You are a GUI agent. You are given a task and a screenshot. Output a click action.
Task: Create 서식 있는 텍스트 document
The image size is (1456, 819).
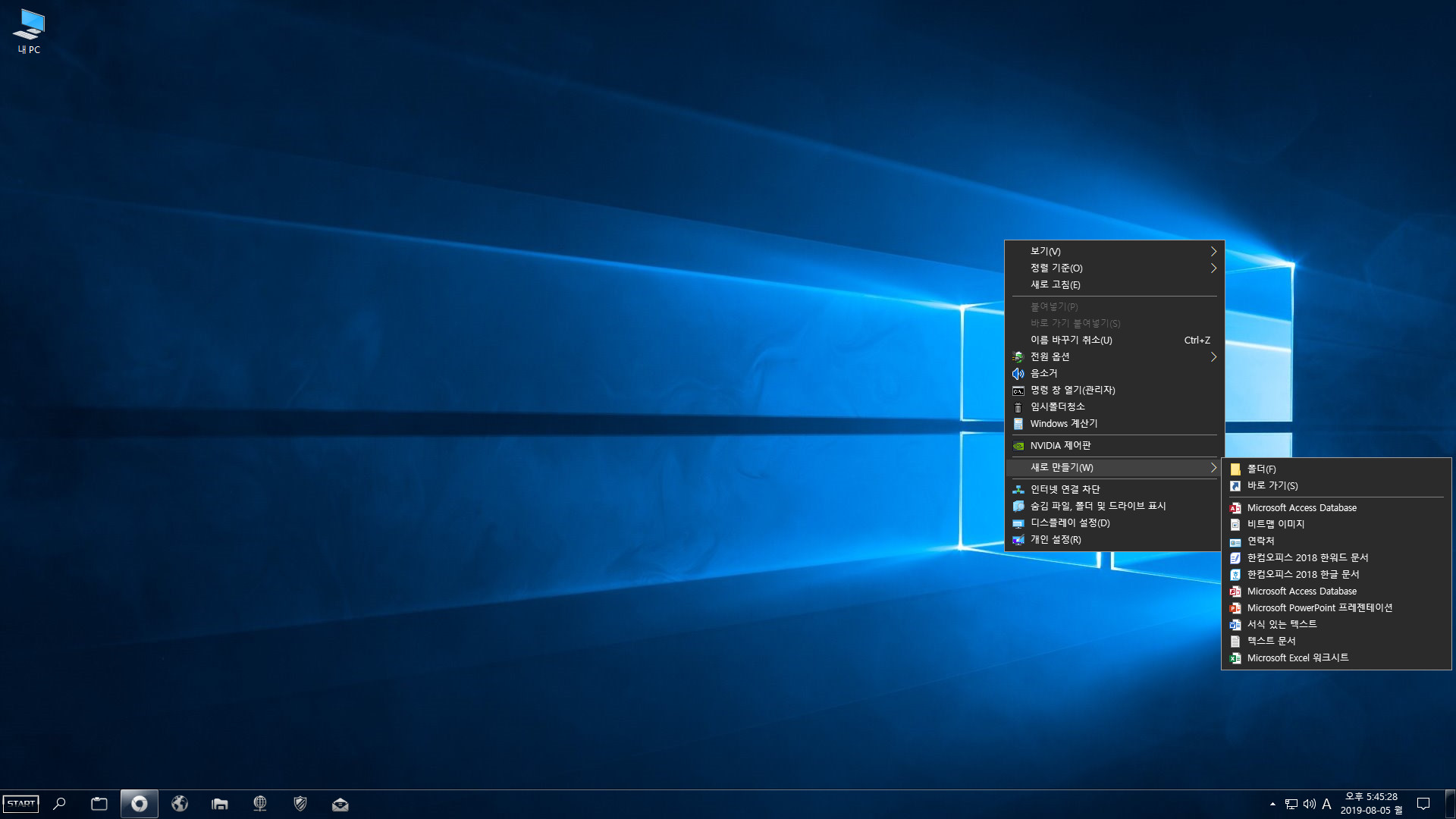pyautogui.click(x=1336, y=624)
